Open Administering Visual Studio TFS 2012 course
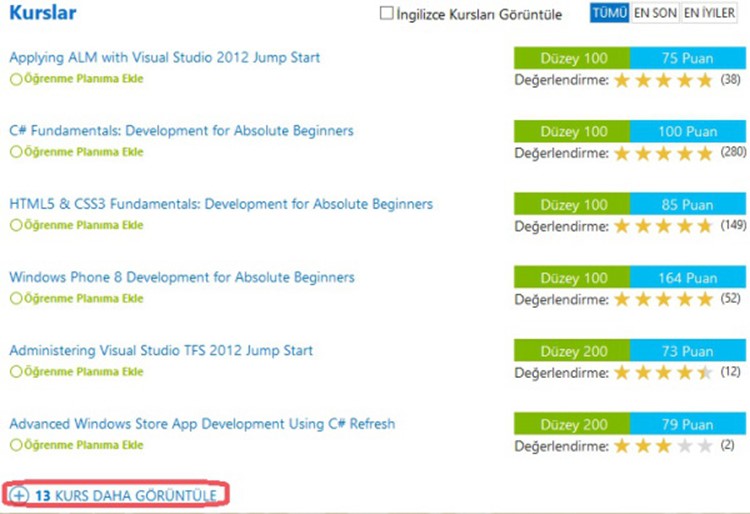750x514 pixels. click(161, 350)
